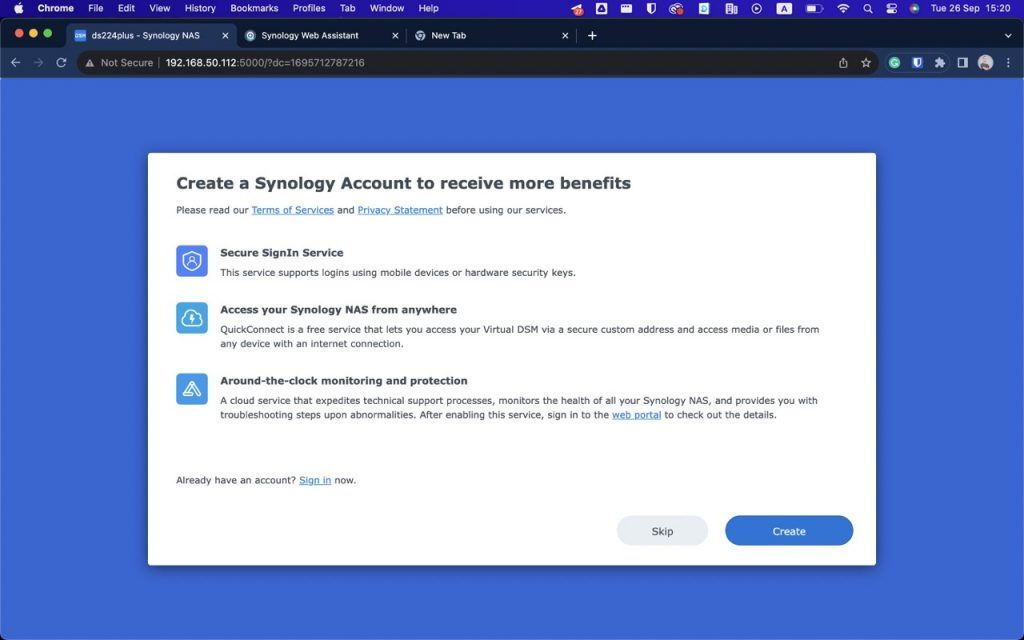The height and width of the screenshot is (640, 1024).
Task: Click the keyboard input source icon
Action: (x=784, y=8)
